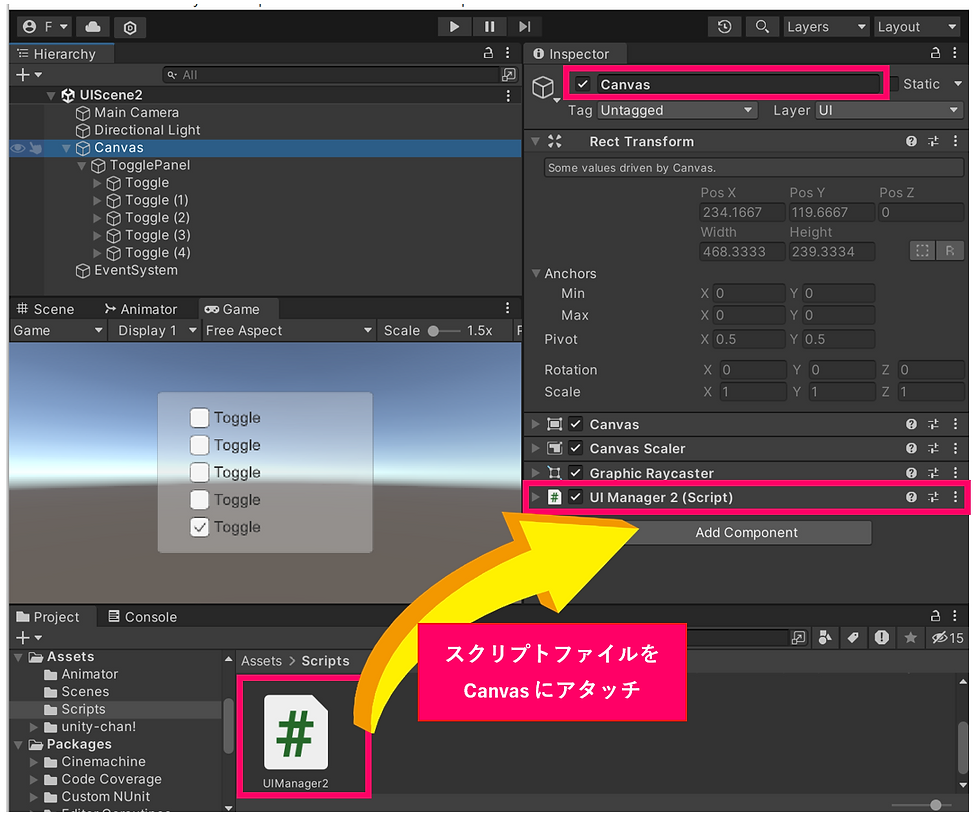Open Project search by label icon
The image size is (980, 816).
tap(853, 638)
